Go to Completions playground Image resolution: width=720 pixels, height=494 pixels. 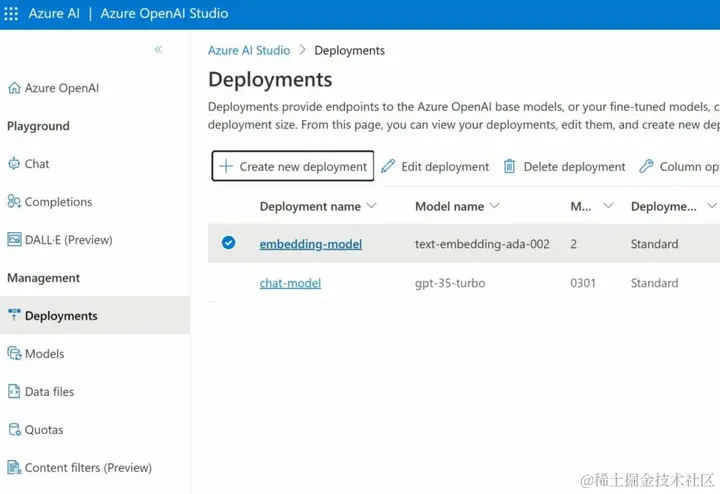point(58,202)
